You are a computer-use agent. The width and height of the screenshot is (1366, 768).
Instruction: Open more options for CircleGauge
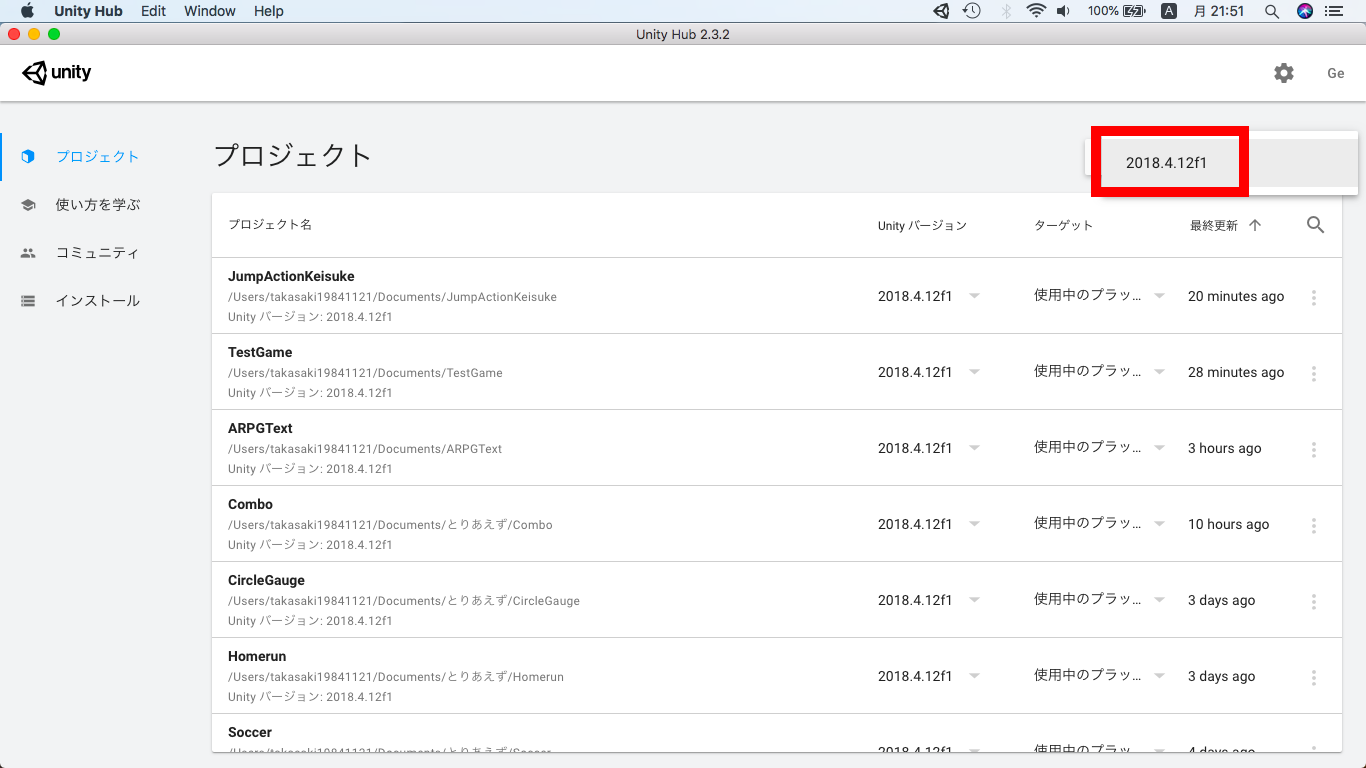pyautogui.click(x=1314, y=601)
